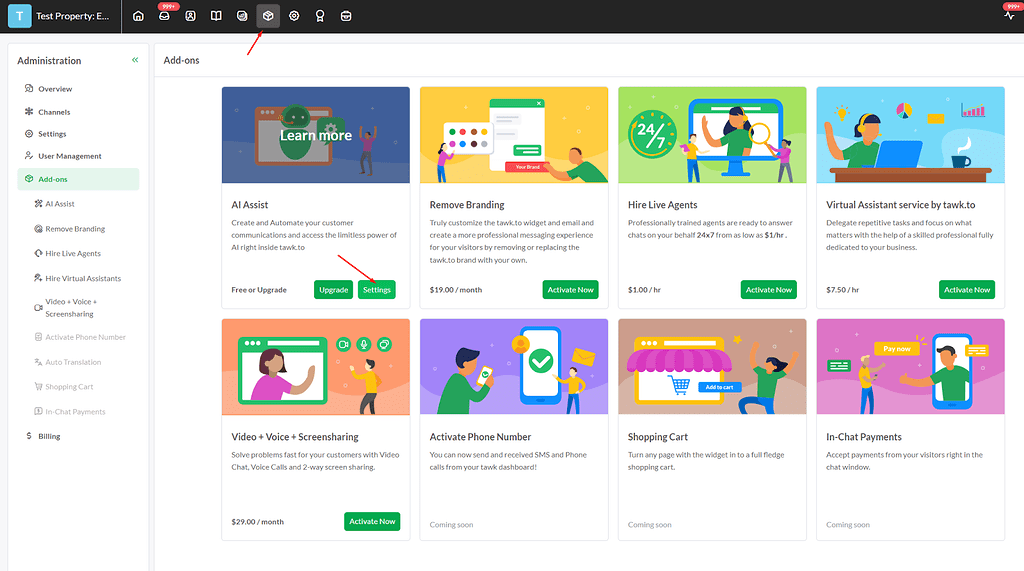This screenshot has width=1024, height=571.
Task: Open the inbox icon with 999+ badge
Action: (x=164, y=16)
